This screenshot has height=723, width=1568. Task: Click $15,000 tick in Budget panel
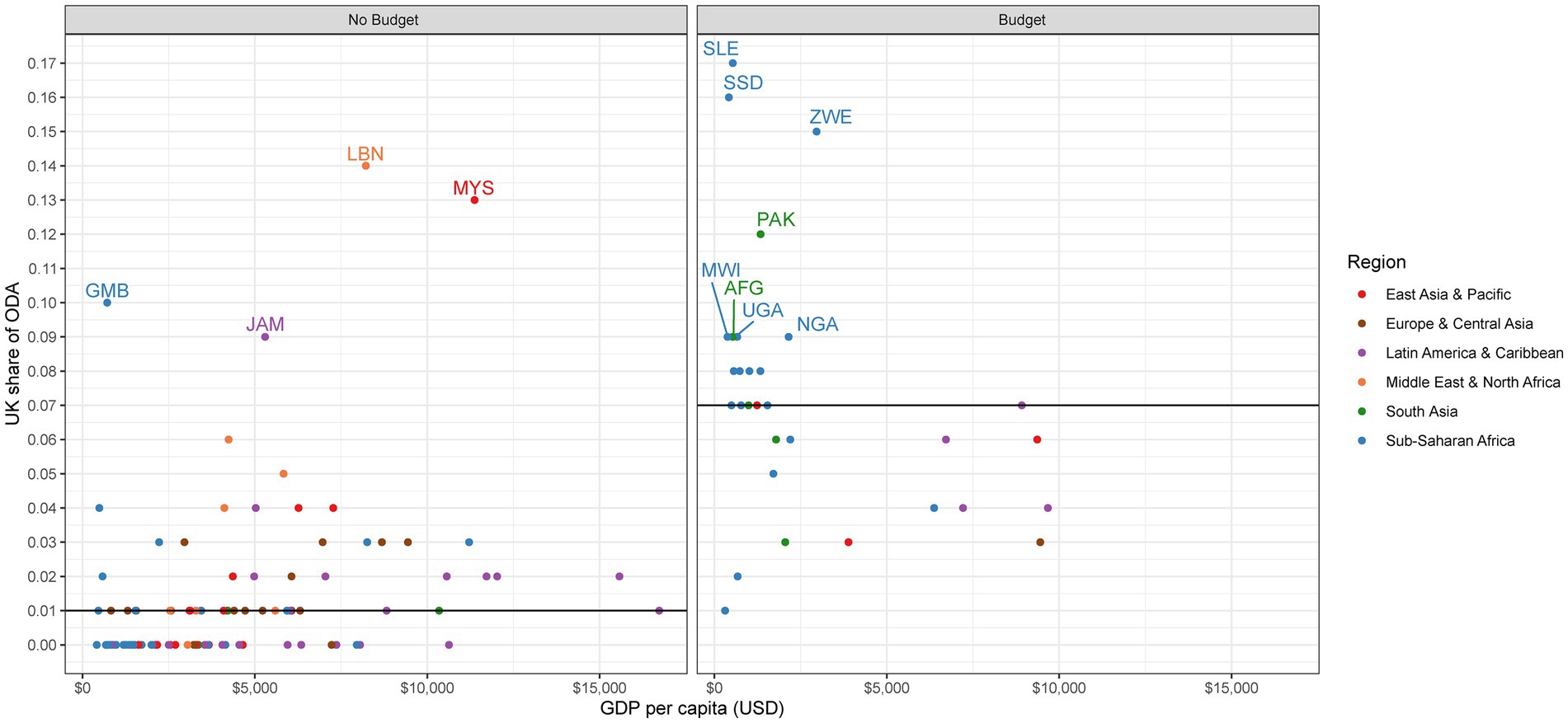[1231, 688]
